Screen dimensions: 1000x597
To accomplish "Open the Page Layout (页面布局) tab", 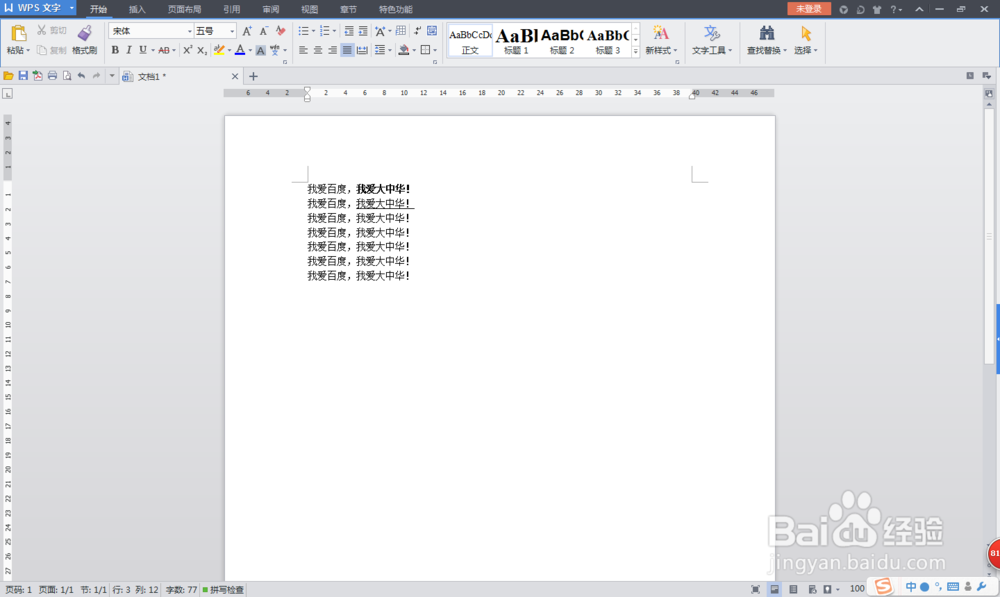I will [184, 9].
